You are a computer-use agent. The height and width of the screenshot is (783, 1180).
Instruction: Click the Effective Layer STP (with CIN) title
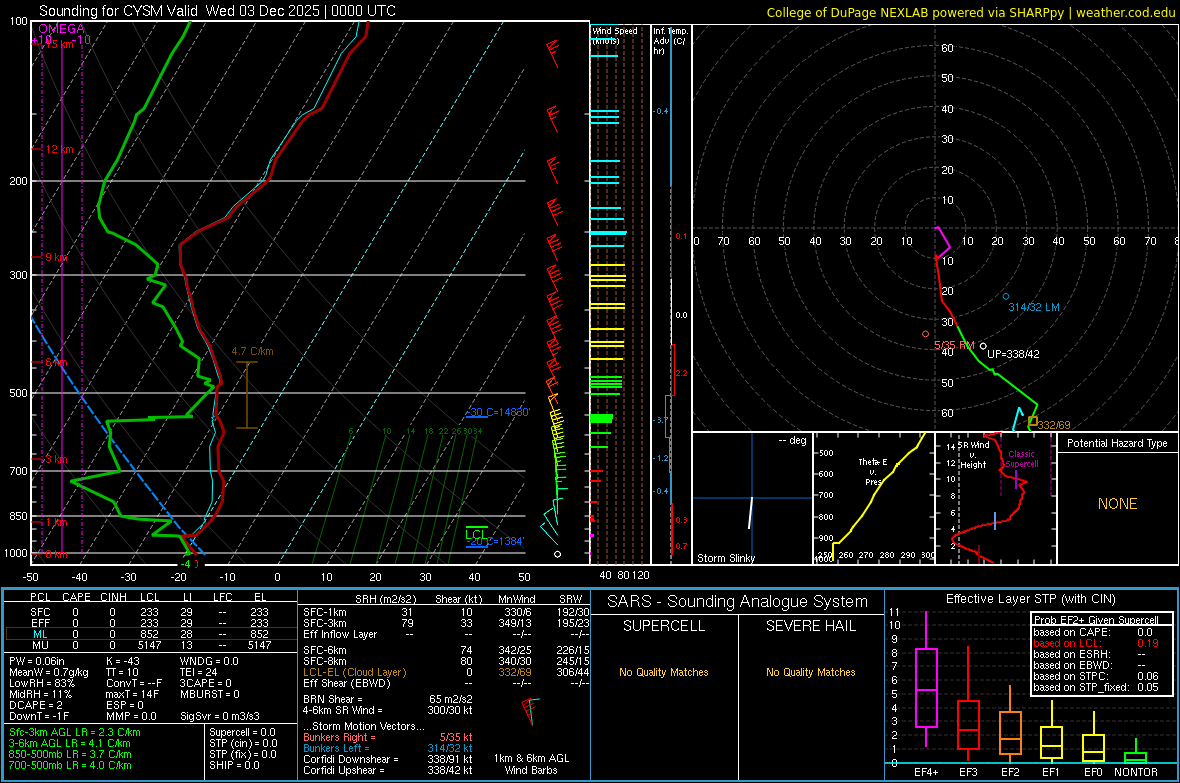click(1030, 599)
